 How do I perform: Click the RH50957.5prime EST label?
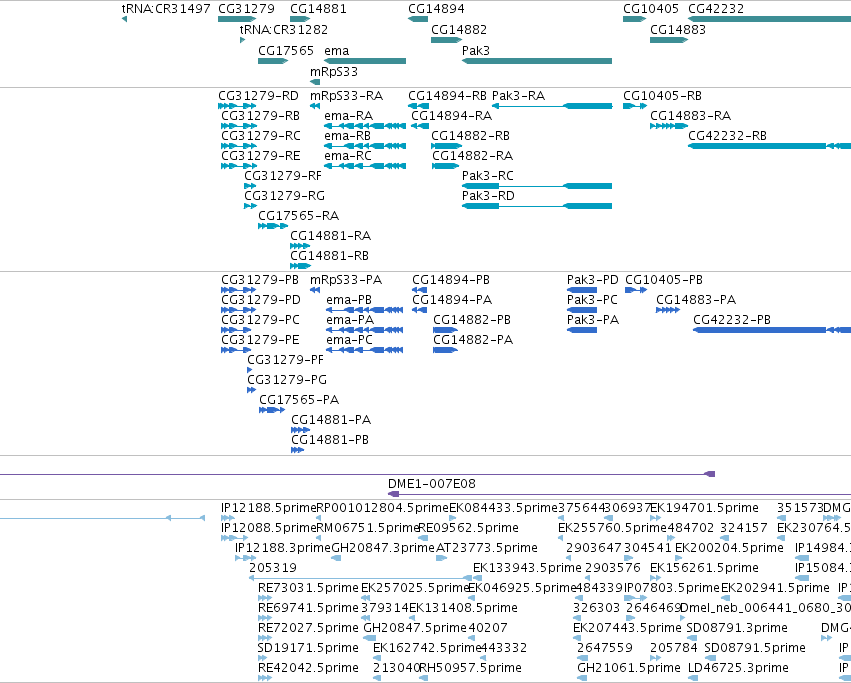[470, 668]
